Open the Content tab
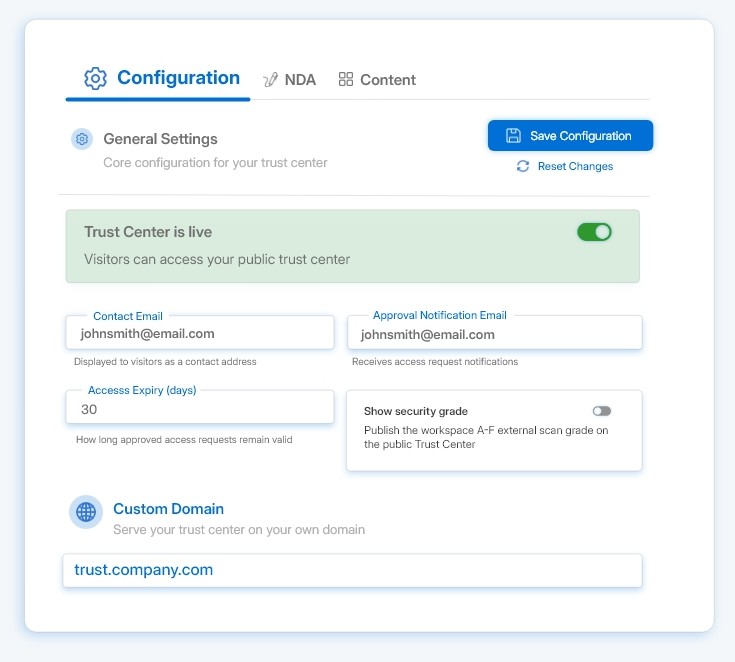Viewport: 735px width, 662px height. [377, 80]
